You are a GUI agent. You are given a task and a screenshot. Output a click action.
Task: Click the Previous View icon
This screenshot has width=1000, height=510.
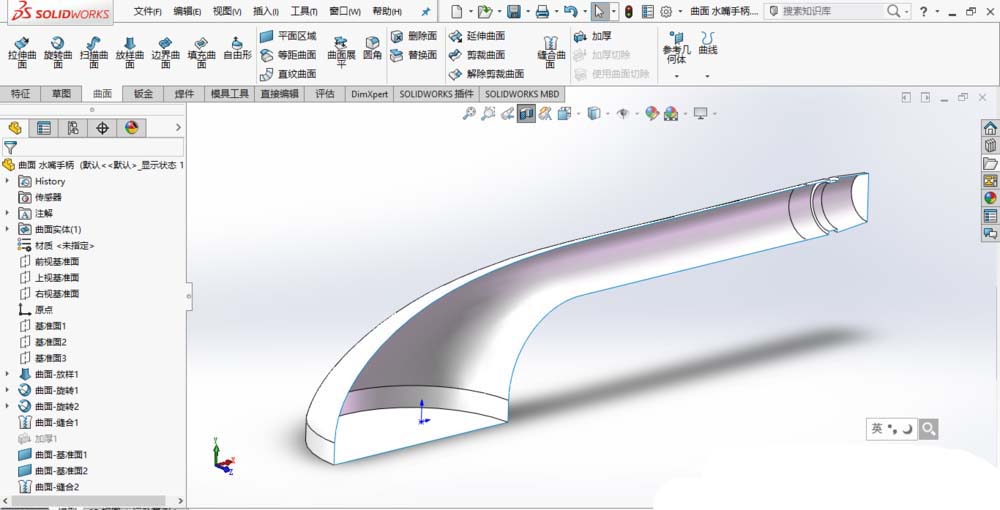[507, 113]
